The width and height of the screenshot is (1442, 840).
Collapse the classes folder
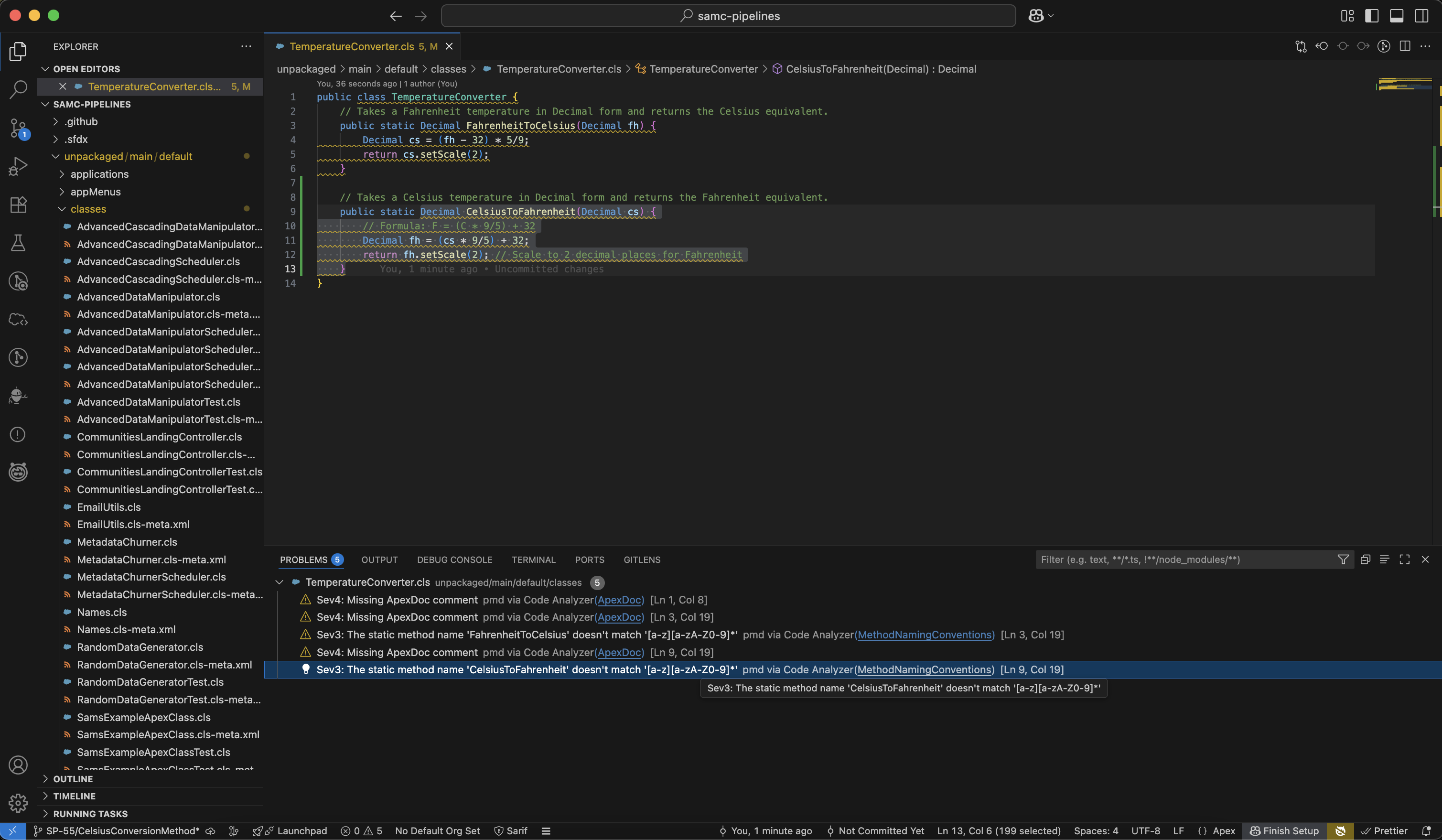coord(88,209)
